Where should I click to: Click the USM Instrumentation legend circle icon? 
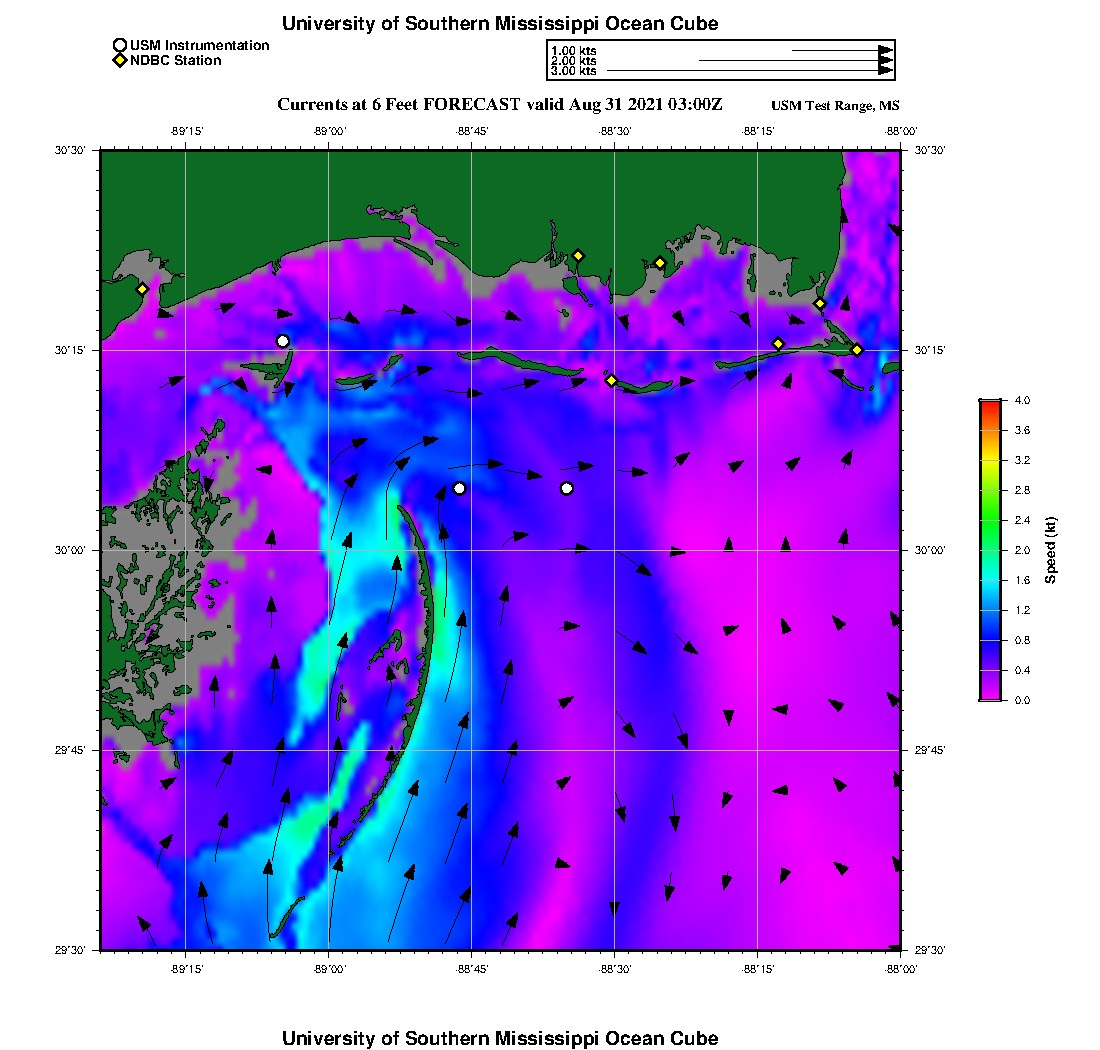[120, 46]
